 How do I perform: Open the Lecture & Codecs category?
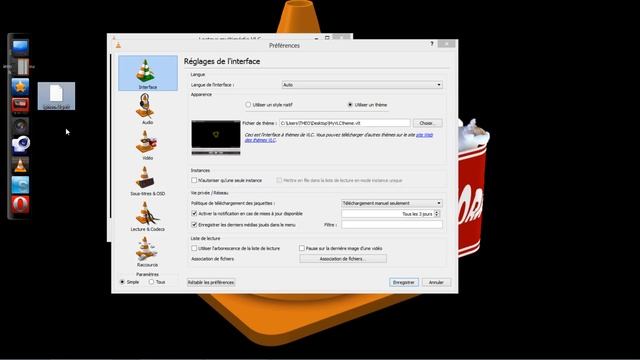(148, 216)
